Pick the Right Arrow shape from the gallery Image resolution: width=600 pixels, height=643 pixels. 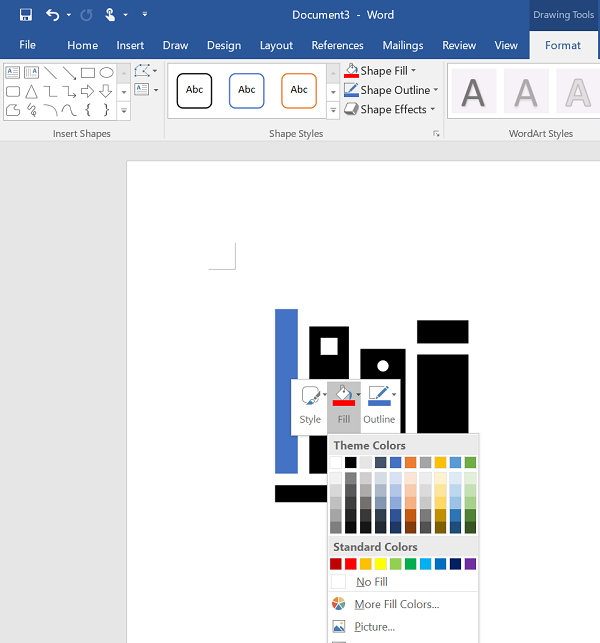87,91
